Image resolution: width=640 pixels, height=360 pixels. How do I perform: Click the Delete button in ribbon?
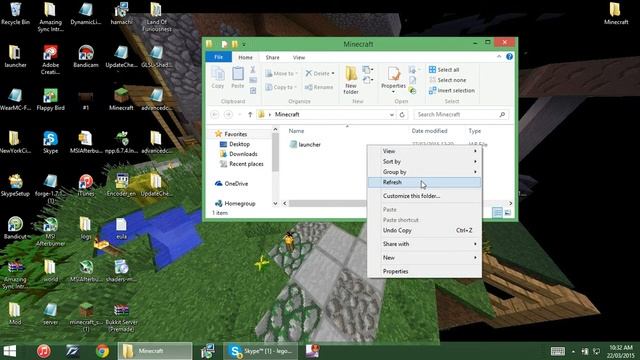coord(320,73)
